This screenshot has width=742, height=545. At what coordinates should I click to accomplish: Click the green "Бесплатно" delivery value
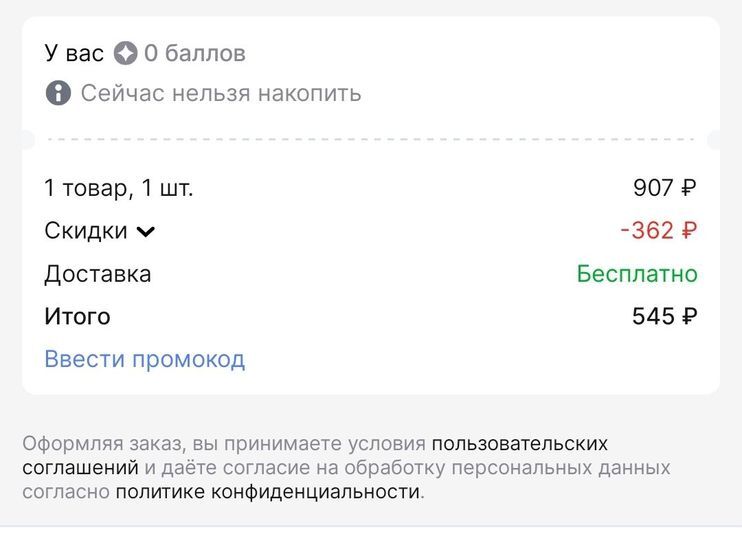637,274
